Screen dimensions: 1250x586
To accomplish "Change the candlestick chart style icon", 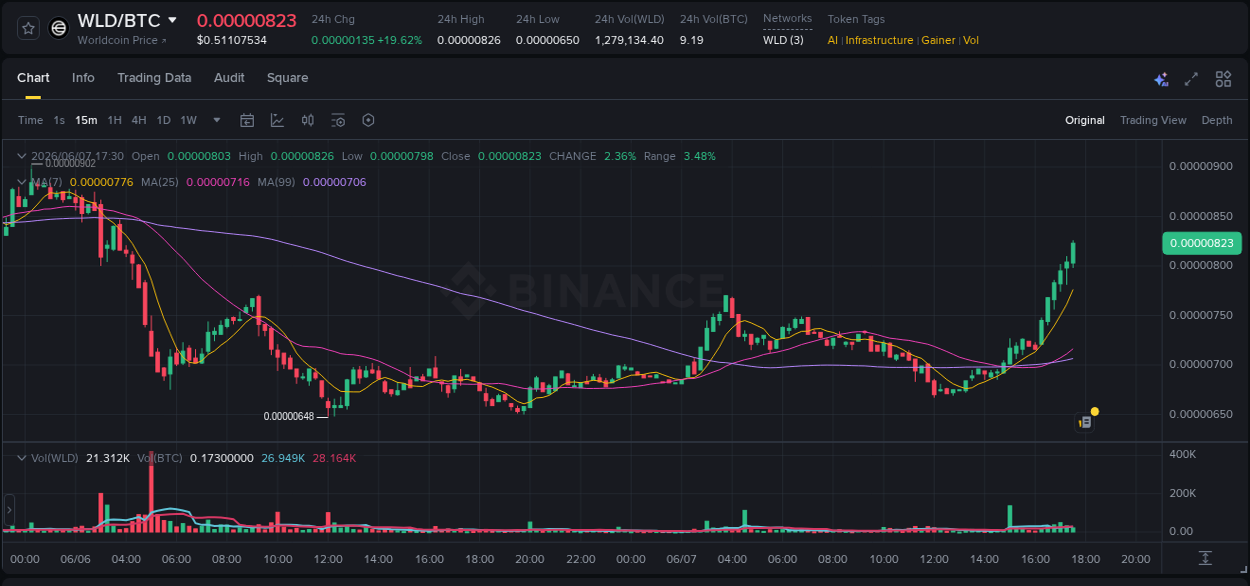I will click(x=308, y=120).
